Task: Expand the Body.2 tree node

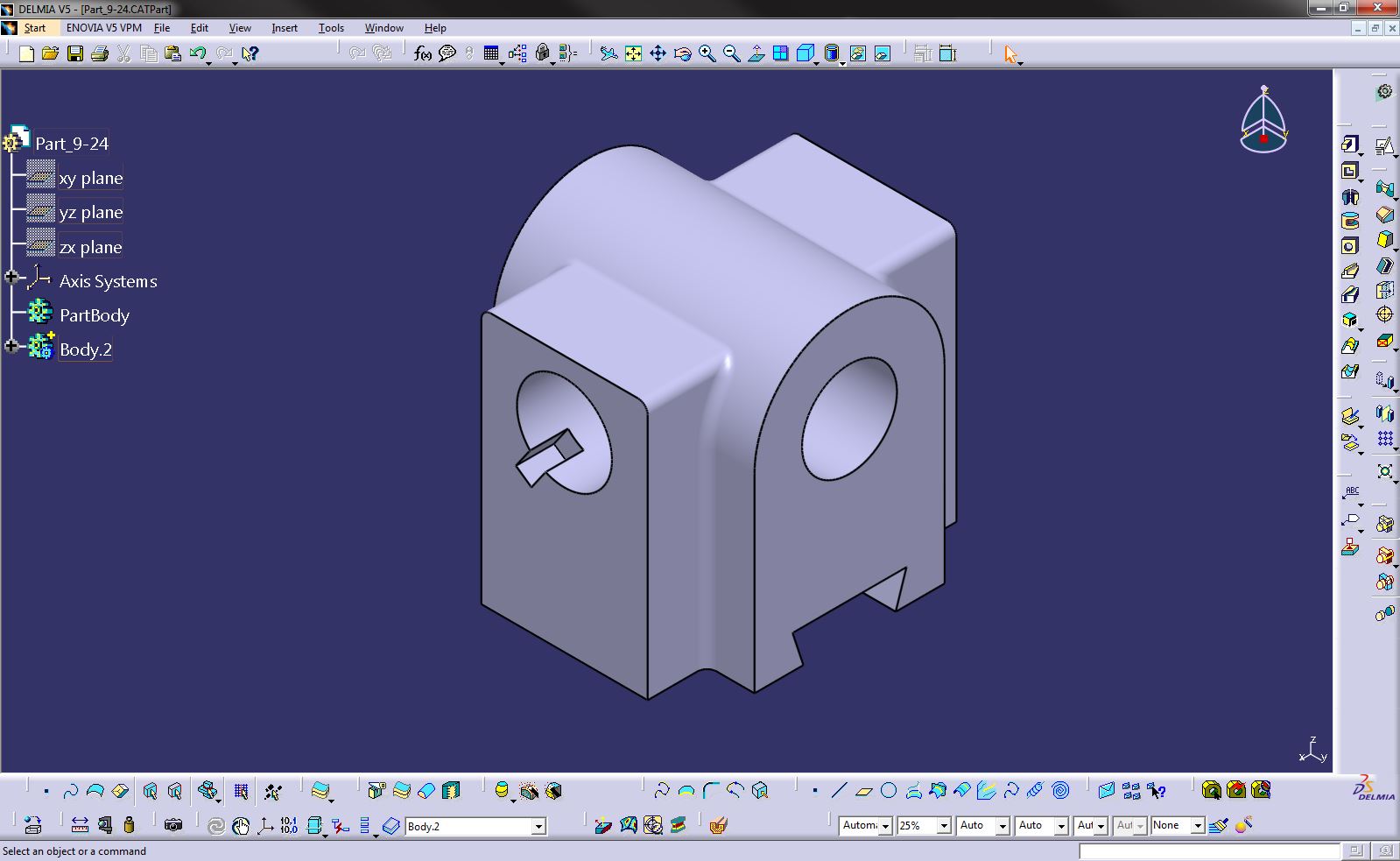Action: tap(11, 346)
